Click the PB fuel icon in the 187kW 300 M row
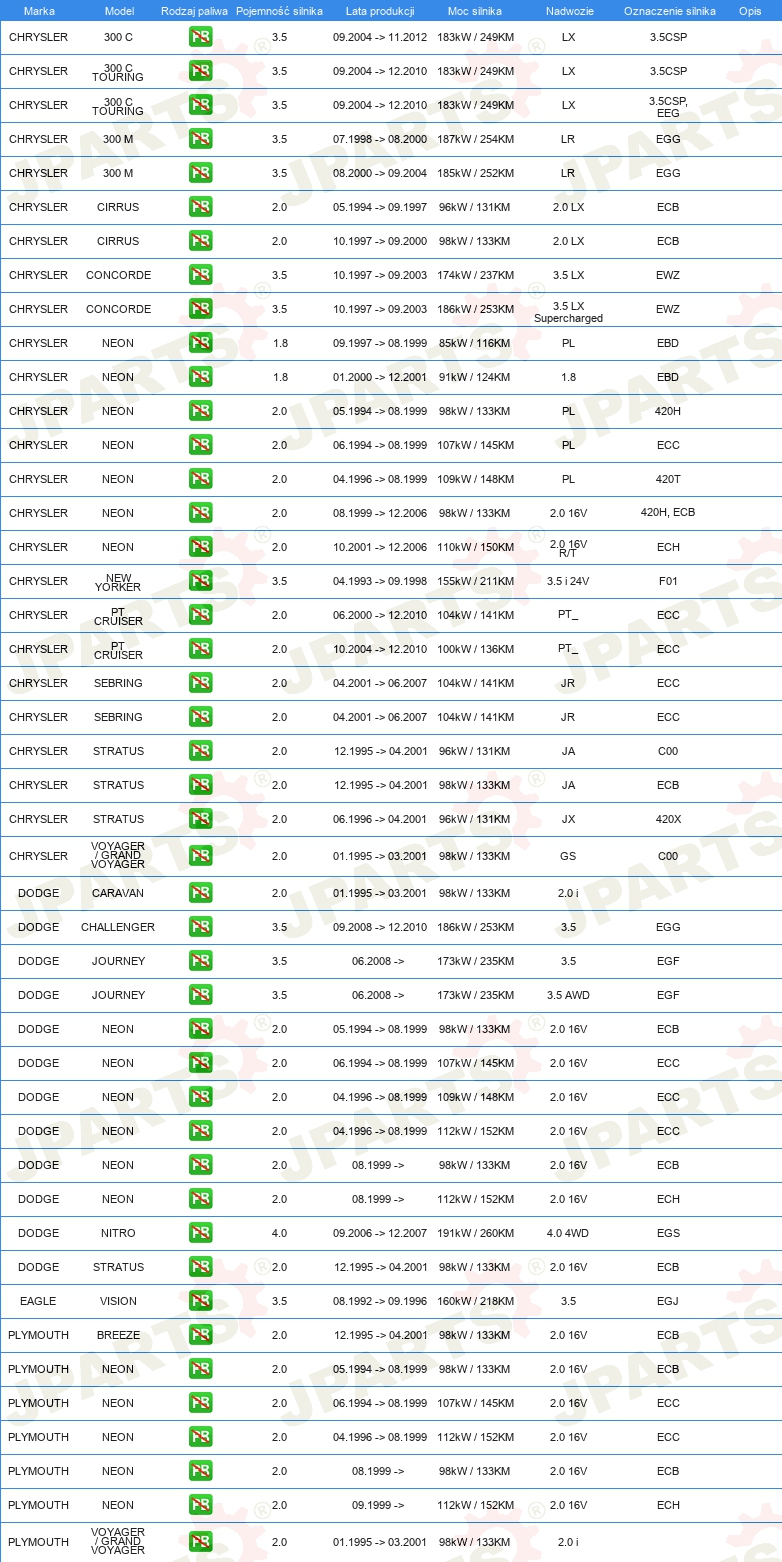The image size is (782, 1562). (x=200, y=139)
